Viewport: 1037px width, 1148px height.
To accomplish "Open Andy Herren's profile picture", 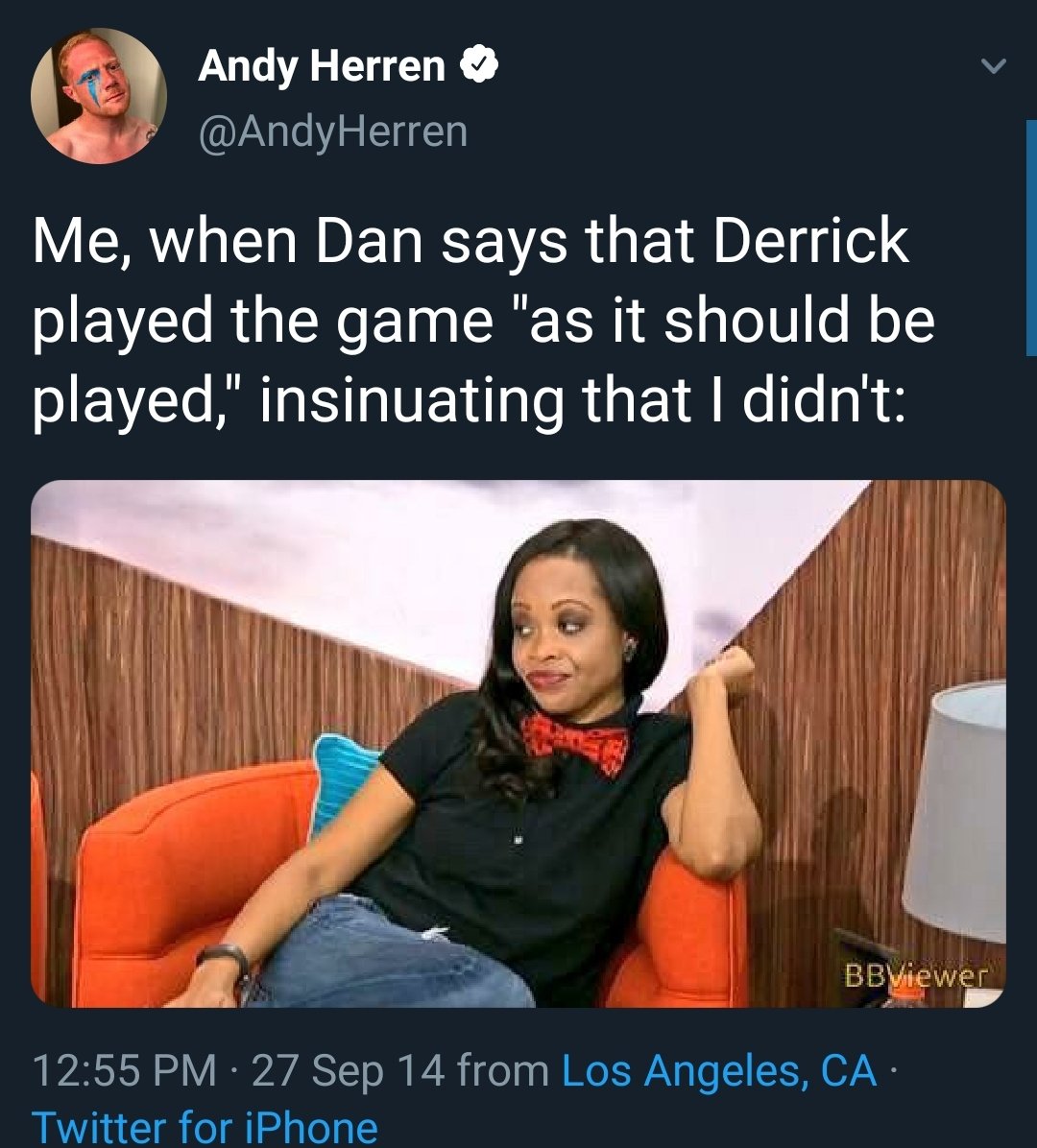I will [x=99, y=96].
